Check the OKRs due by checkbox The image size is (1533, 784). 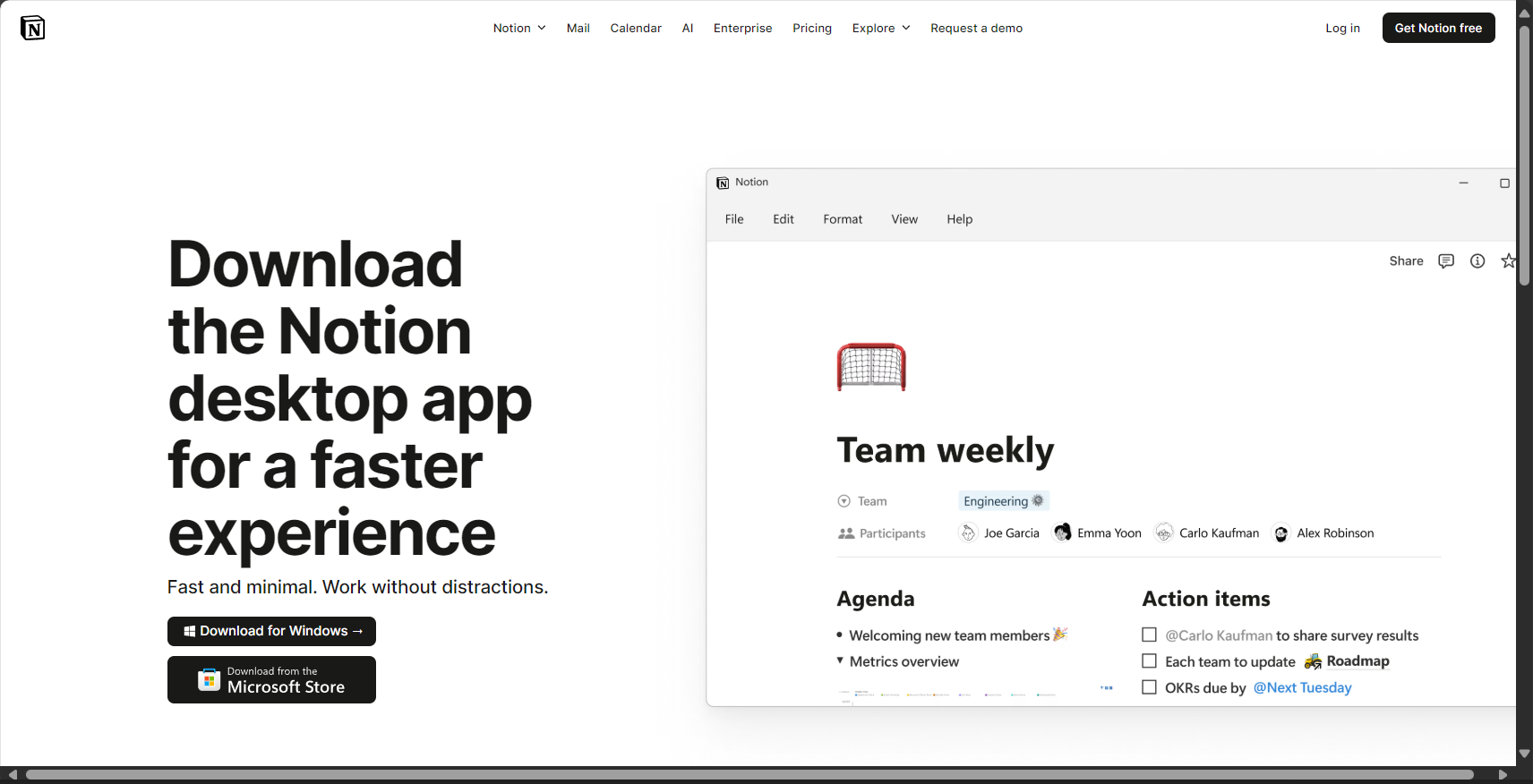click(1149, 687)
